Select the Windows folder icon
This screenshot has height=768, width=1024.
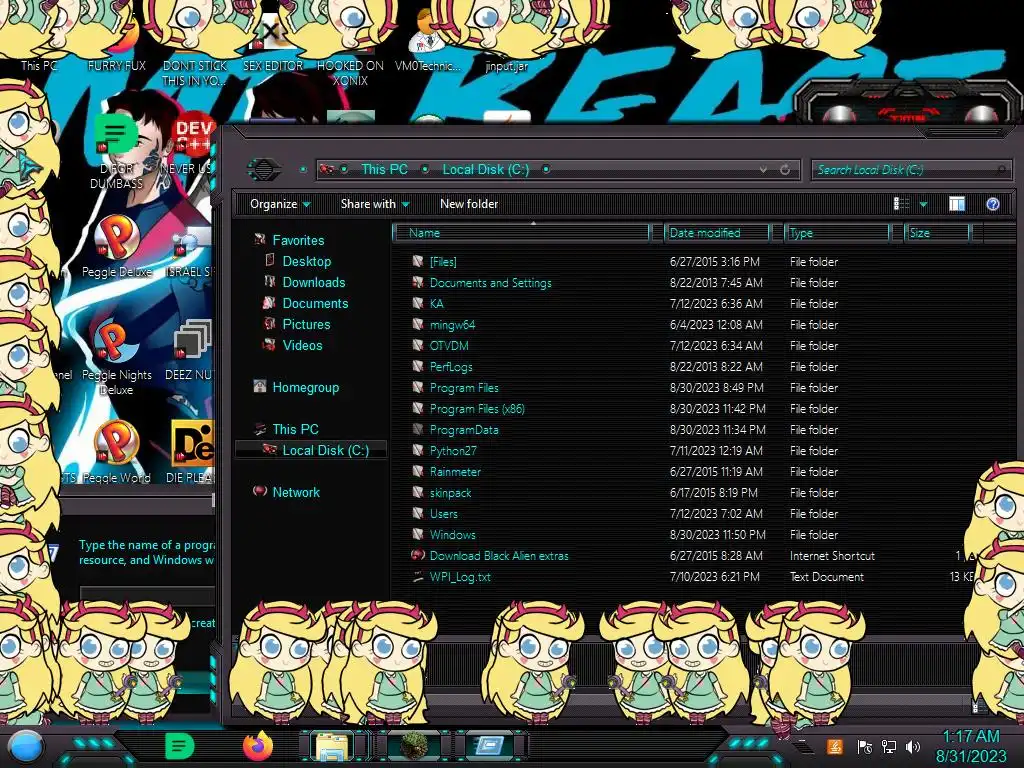coord(418,534)
